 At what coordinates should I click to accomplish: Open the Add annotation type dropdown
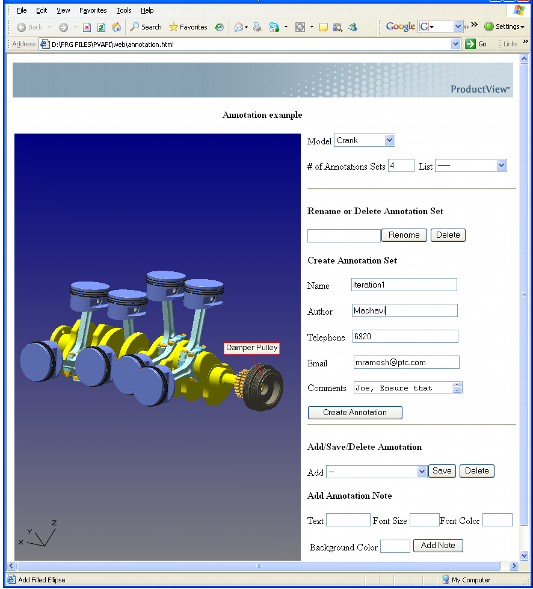(x=377, y=471)
